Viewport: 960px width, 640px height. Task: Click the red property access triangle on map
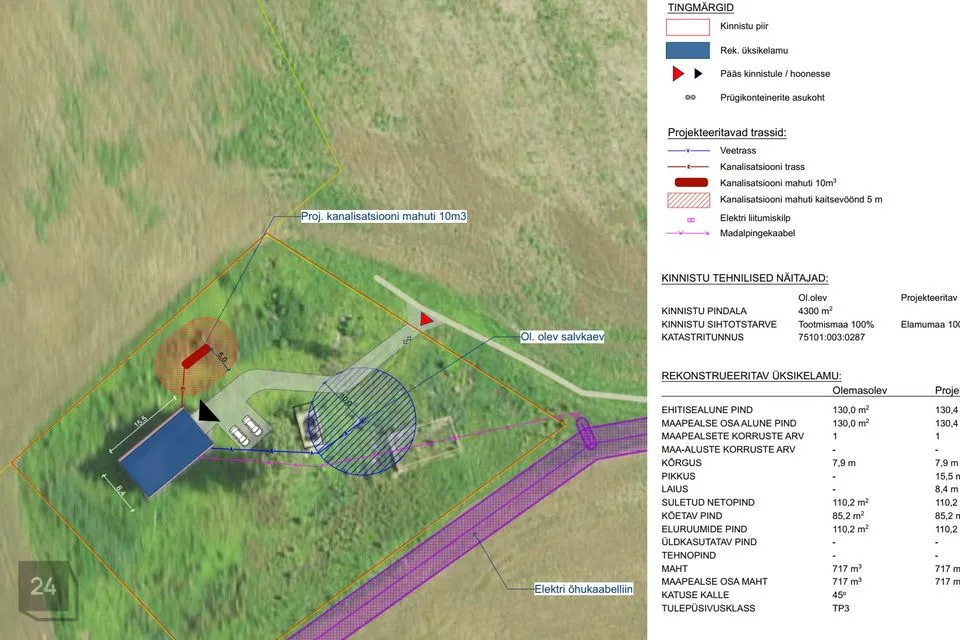point(426,318)
